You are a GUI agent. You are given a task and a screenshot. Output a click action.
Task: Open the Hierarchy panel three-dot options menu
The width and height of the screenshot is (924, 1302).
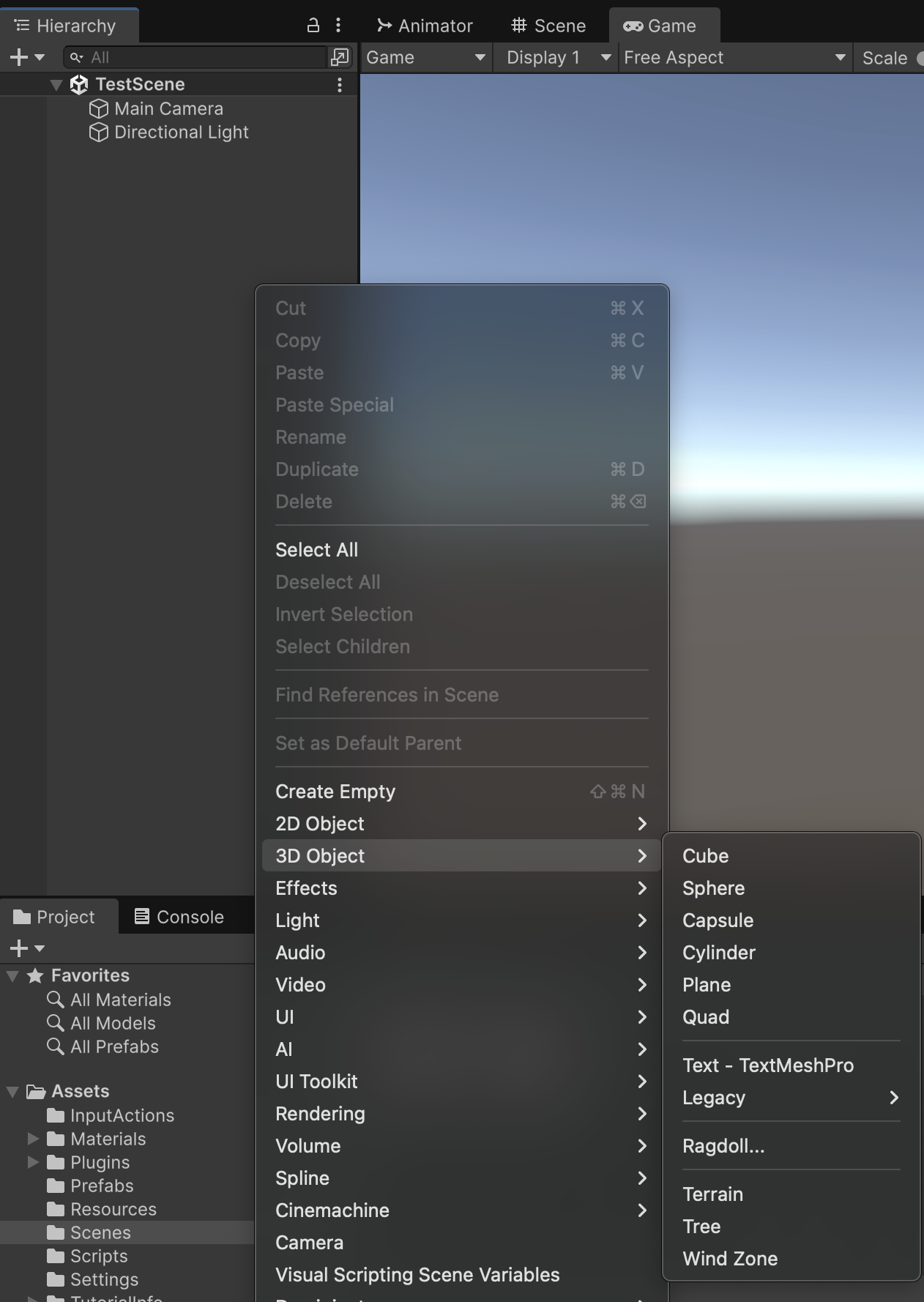pos(338,26)
